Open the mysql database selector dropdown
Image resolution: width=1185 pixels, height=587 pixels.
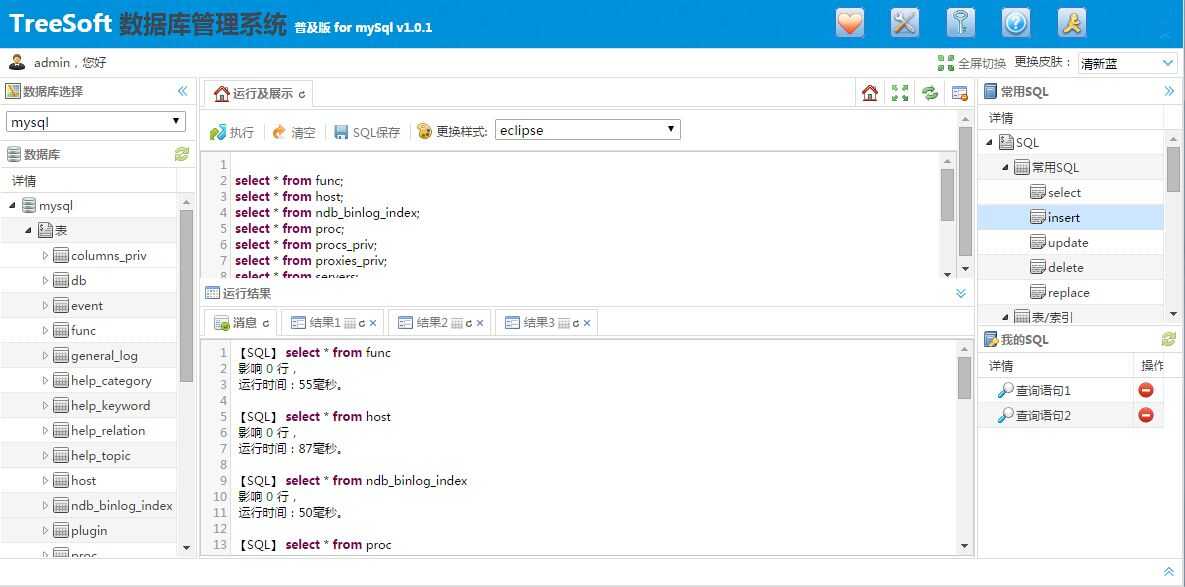point(96,122)
